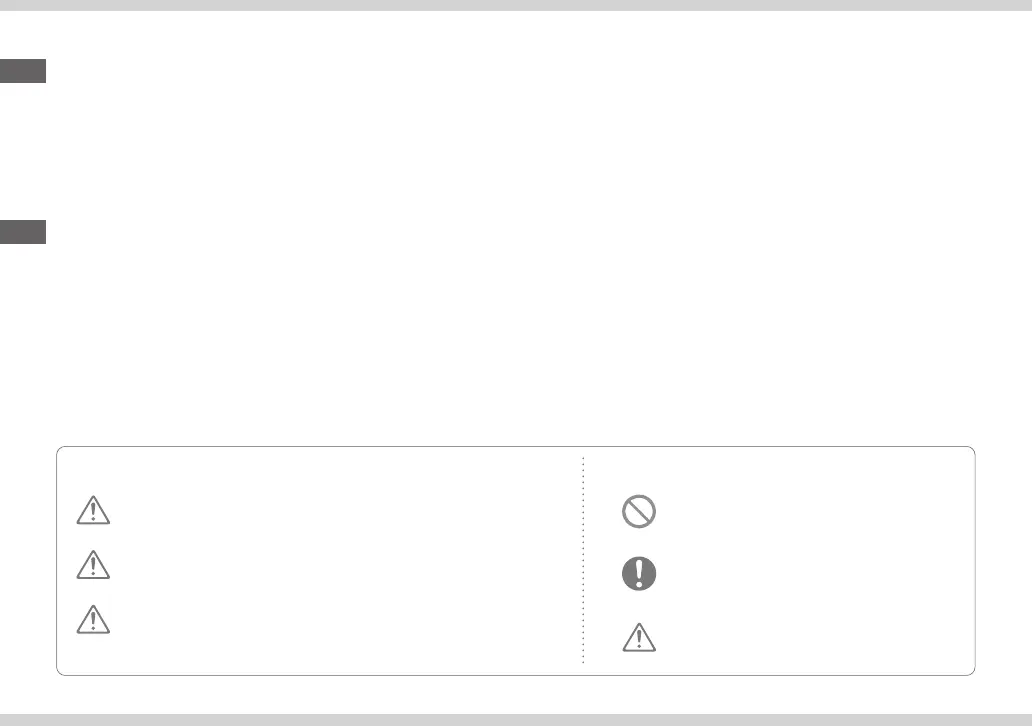Open the lower dark gray section tab
Screen dimensions: 1032x726
tap(23, 232)
